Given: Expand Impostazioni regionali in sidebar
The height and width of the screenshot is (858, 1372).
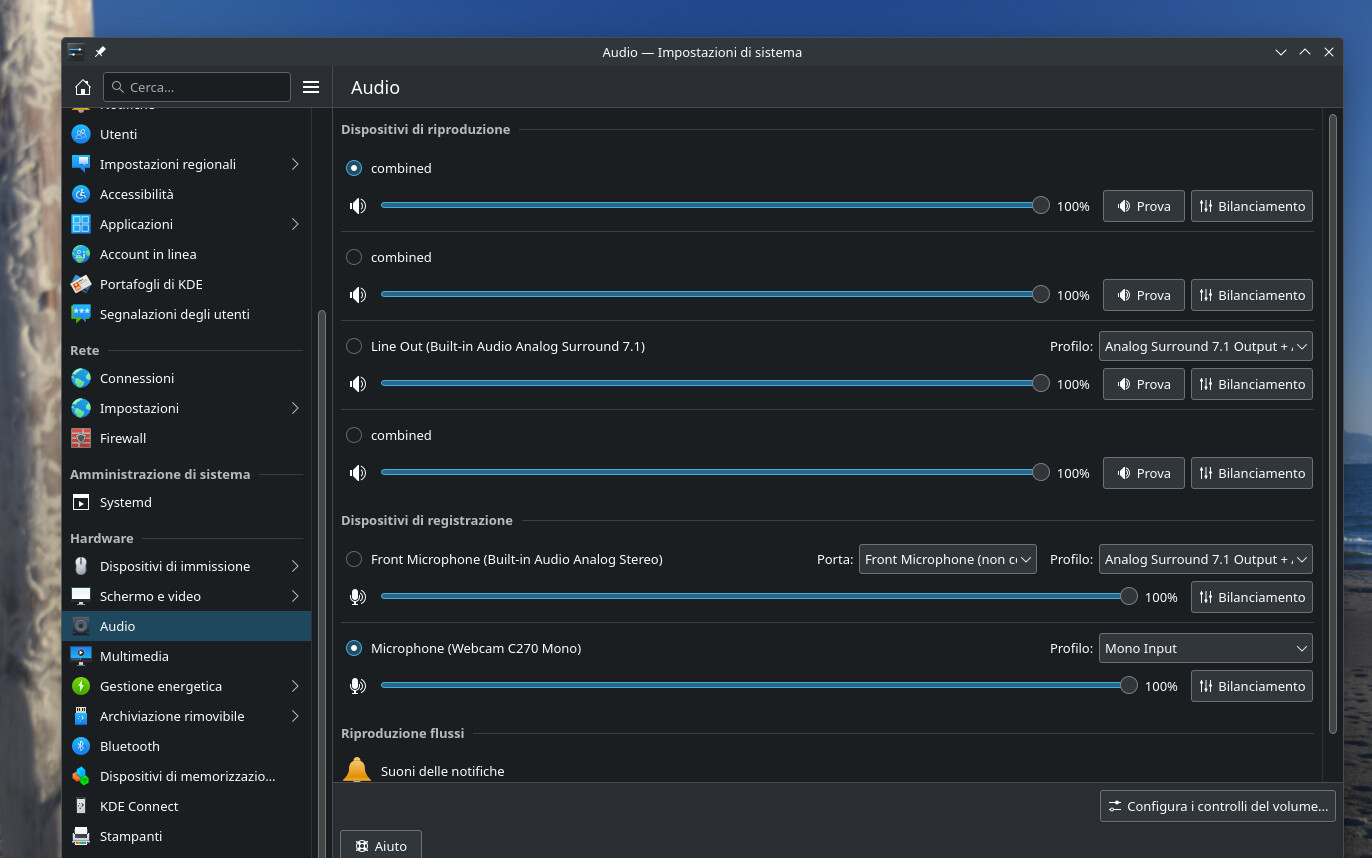Looking at the screenshot, I should 168,164.
